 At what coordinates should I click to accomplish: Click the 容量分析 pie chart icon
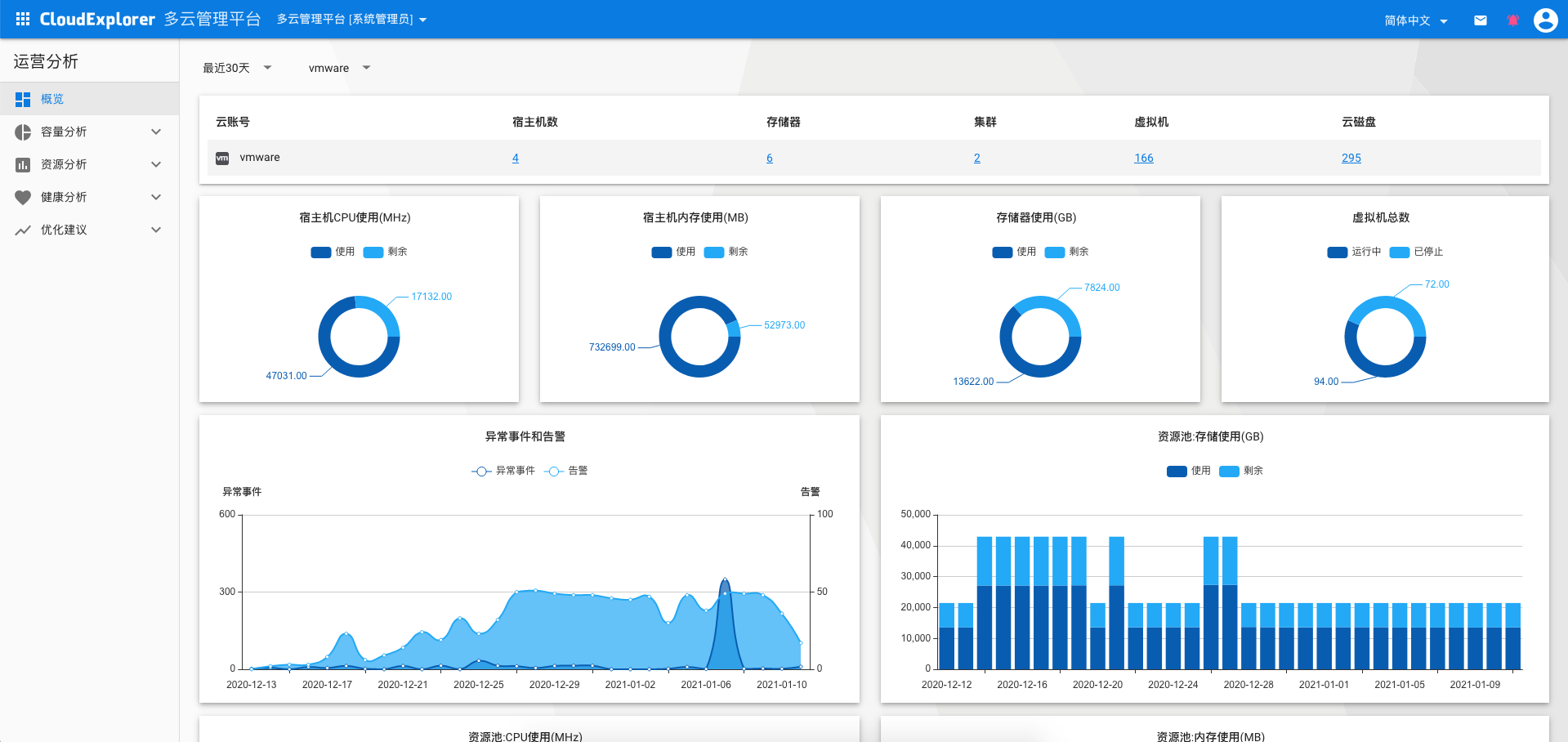[x=22, y=132]
